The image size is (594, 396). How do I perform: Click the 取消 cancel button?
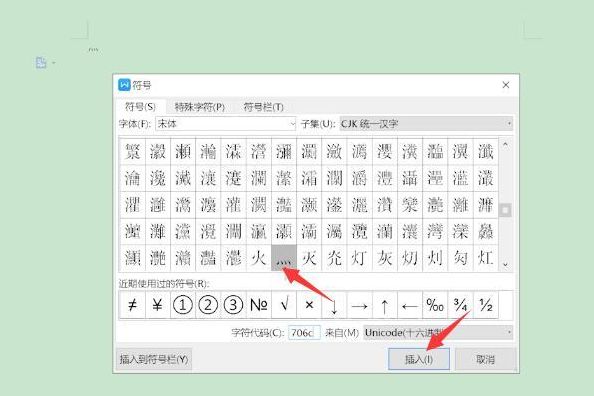coord(485,359)
